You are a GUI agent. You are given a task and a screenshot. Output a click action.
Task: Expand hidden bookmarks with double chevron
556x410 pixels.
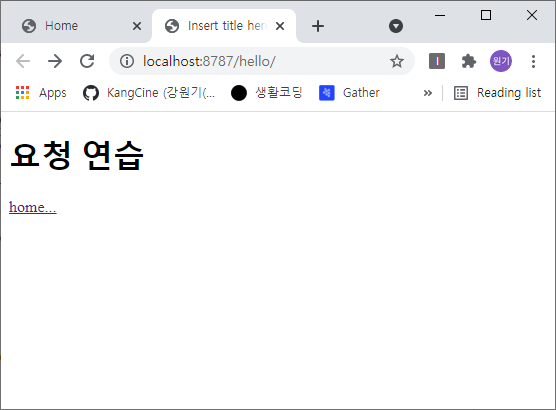coord(428,93)
